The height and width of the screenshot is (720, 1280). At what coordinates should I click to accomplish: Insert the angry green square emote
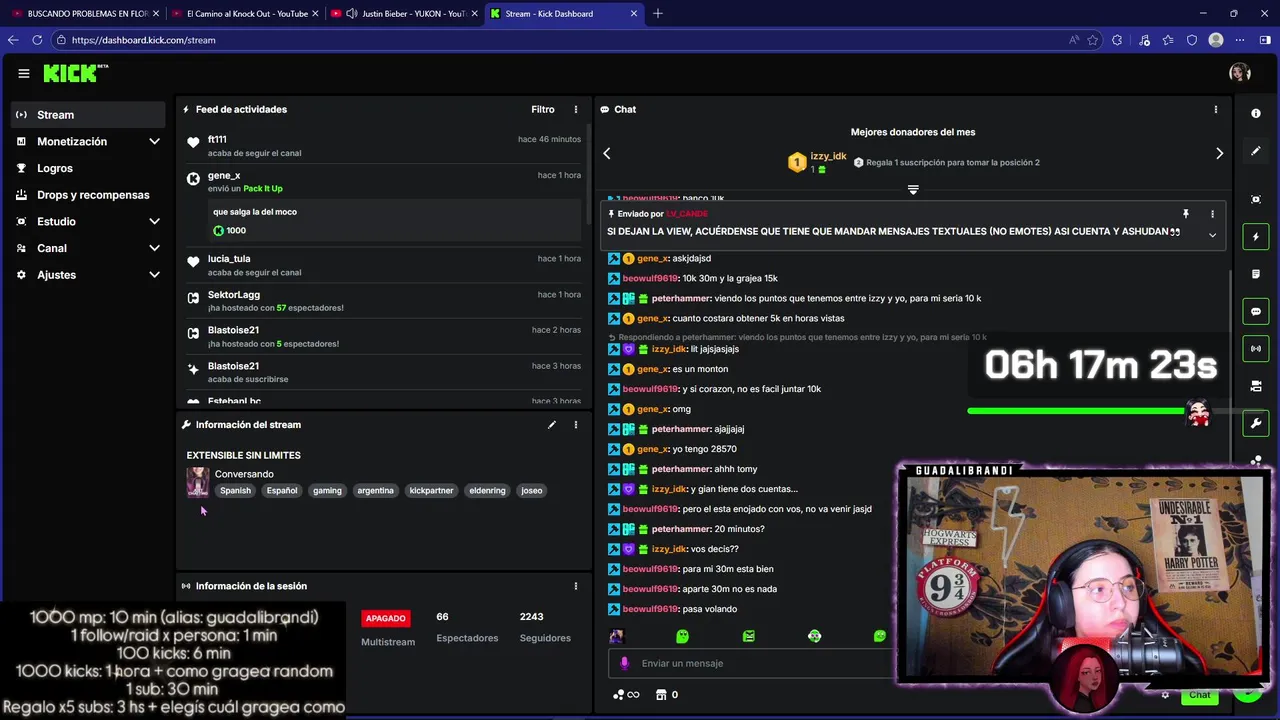click(x=748, y=636)
